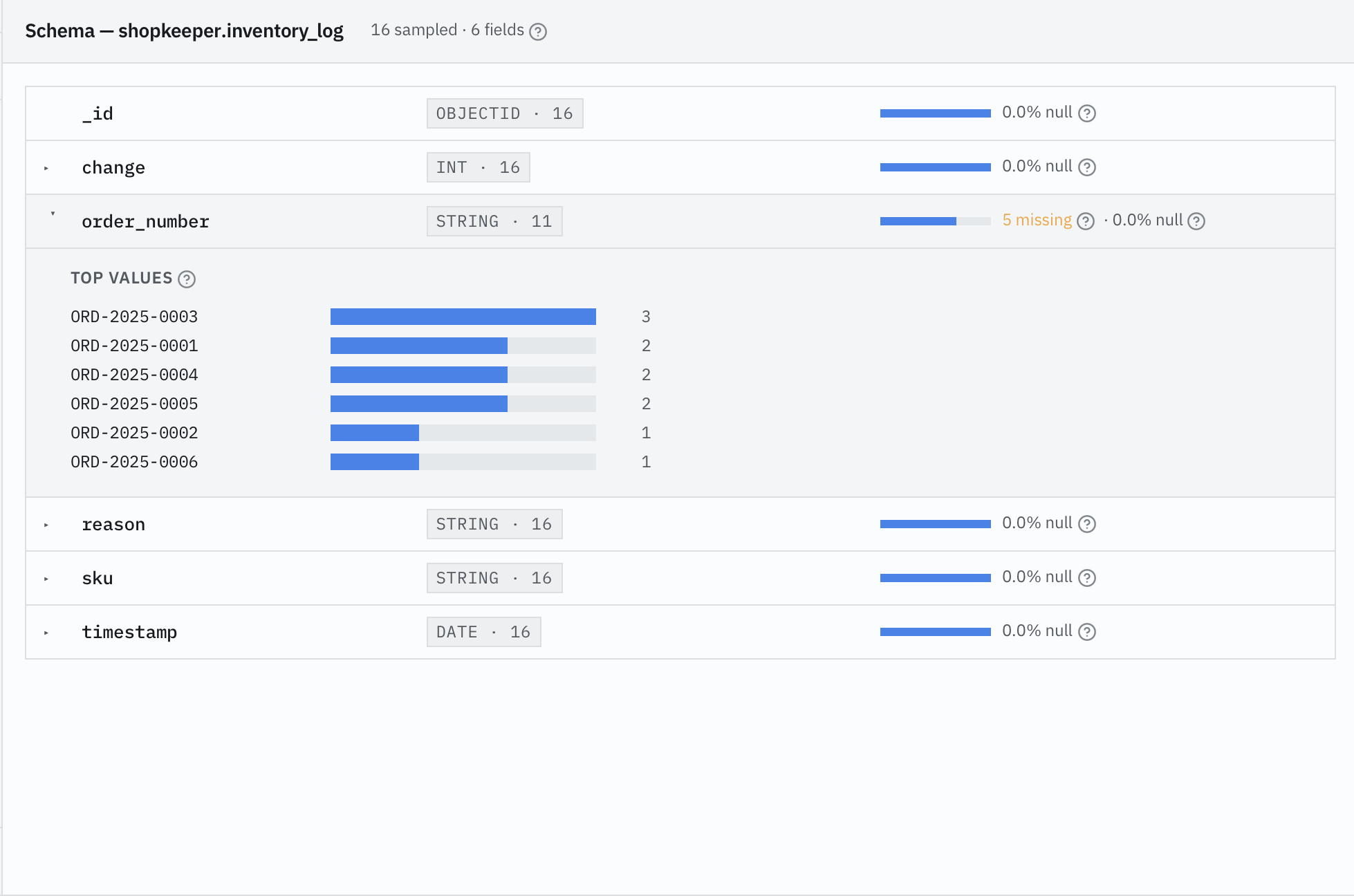This screenshot has height=896, width=1354.
Task: Click the ORD-2025-0005 top value
Action: 134,404
